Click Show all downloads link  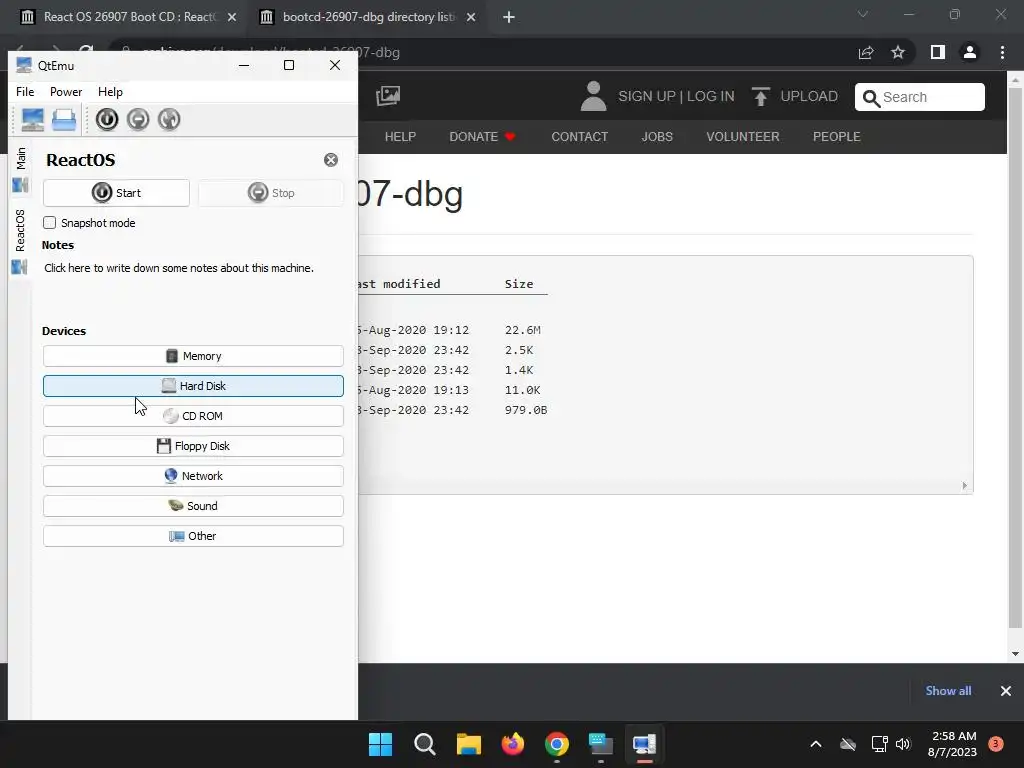pyautogui.click(x=948, y=691)
